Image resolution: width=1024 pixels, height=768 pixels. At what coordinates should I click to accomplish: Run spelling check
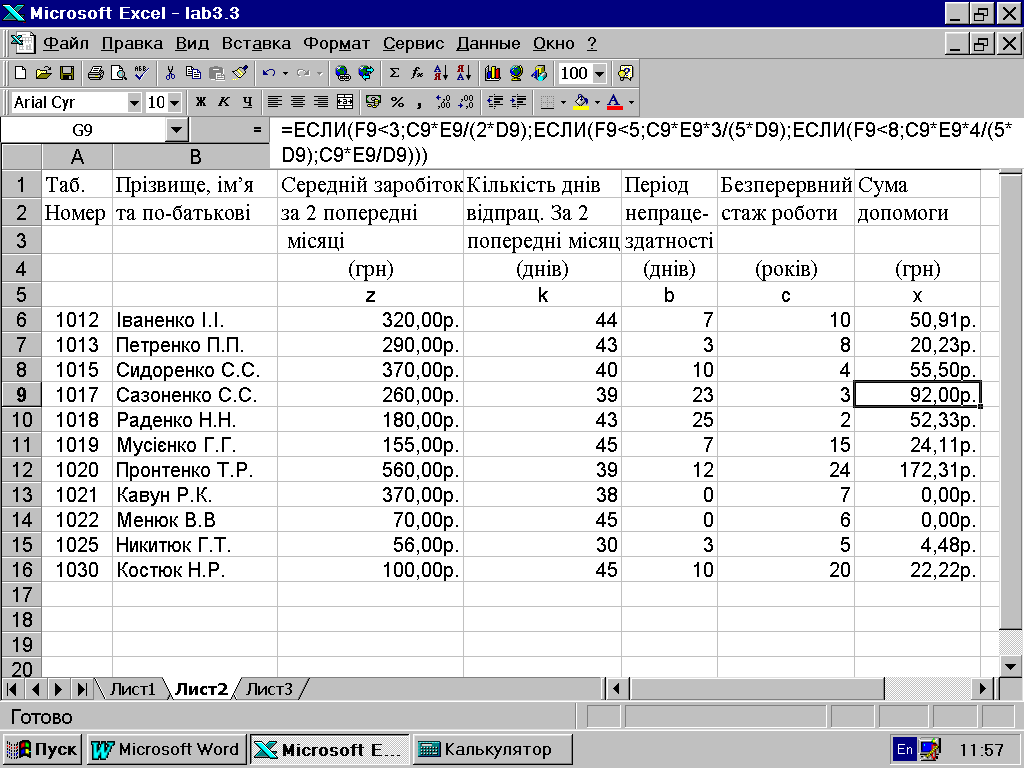[142, 73]
